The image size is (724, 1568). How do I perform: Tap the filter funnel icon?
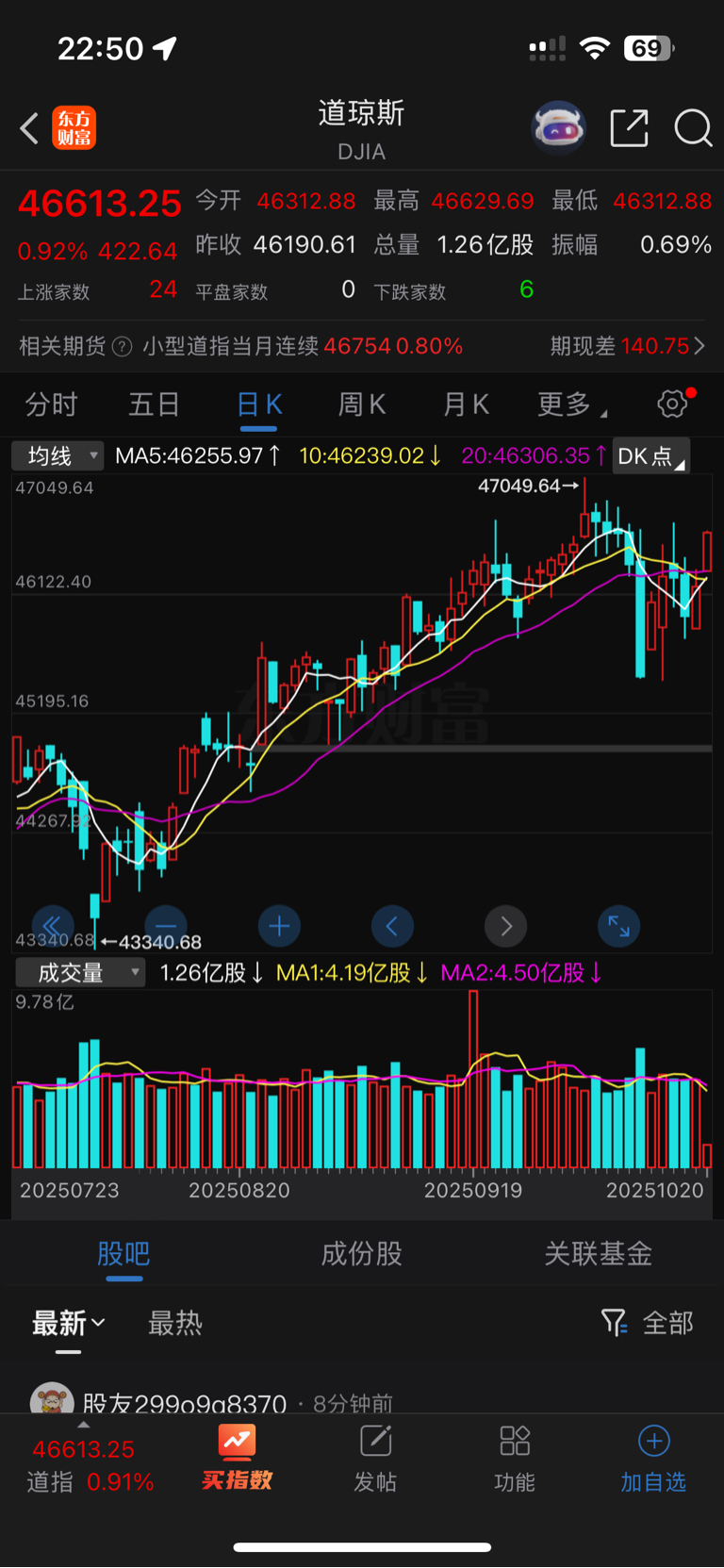click(x=614, y=1323)
